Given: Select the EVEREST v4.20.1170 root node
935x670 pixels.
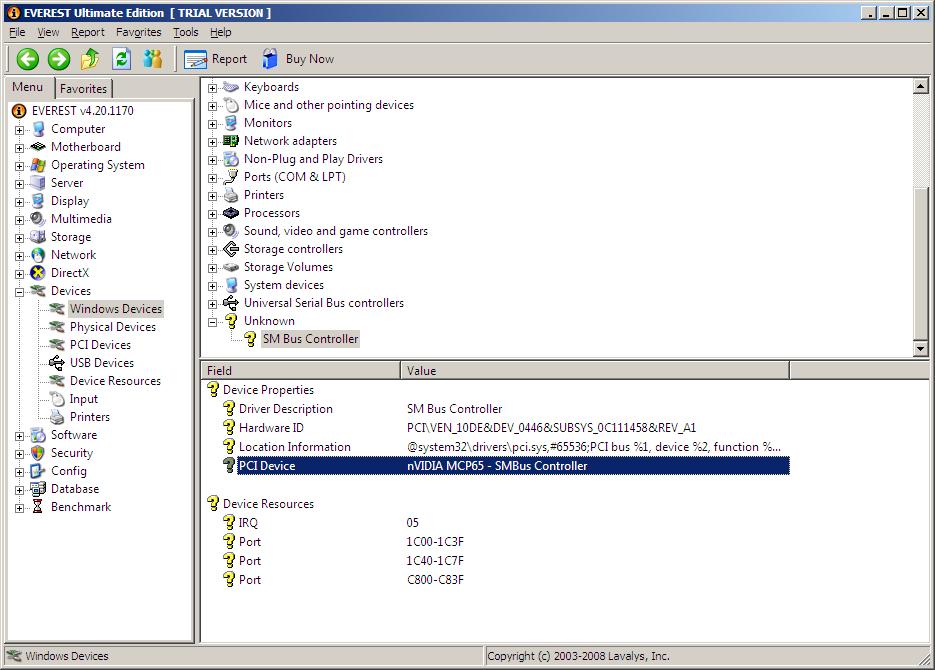Looking at the screenshot, I should (82, 111).
